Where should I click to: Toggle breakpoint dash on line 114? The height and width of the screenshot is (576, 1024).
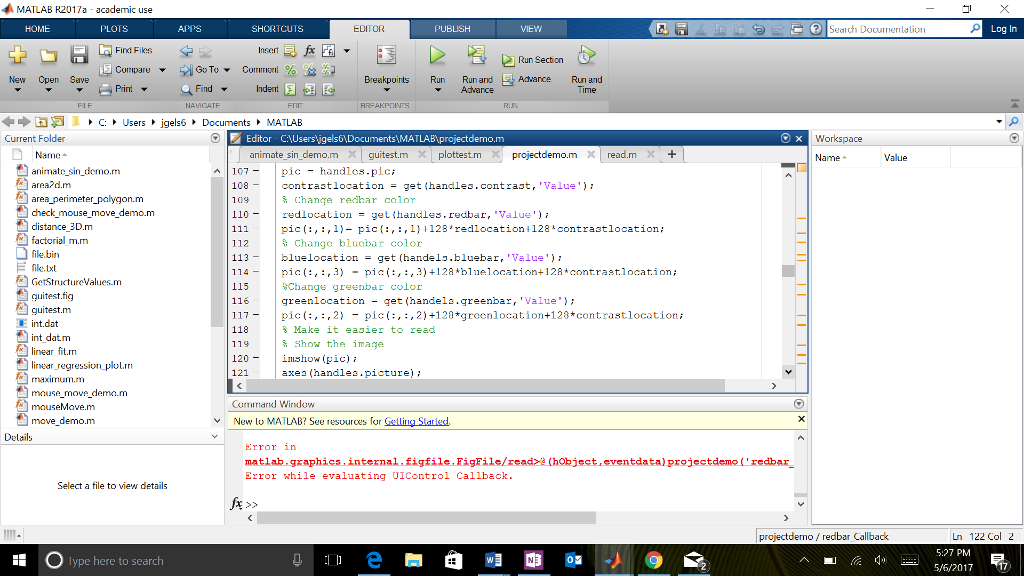click(257, 272)
